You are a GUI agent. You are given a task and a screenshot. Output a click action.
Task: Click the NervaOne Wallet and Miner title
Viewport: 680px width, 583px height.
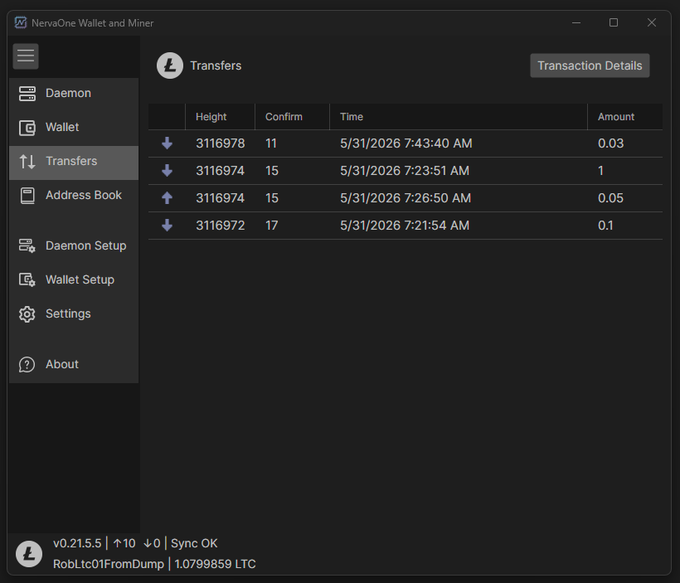click(92, 23)
